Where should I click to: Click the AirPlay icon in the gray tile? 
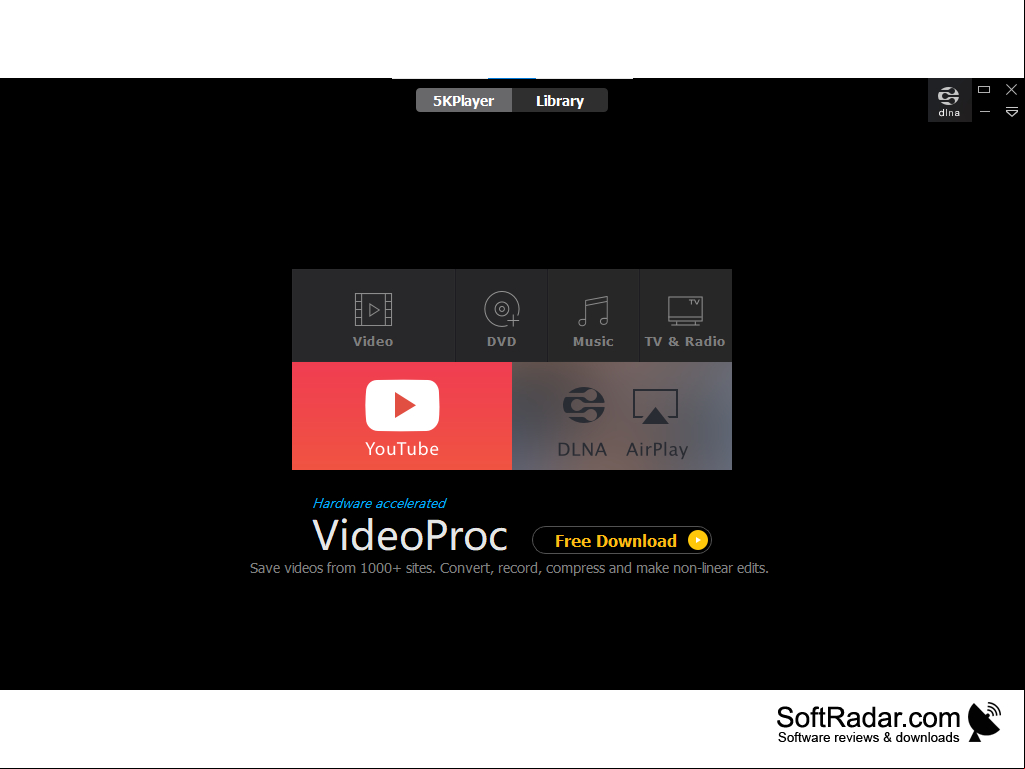click(655, 406)
